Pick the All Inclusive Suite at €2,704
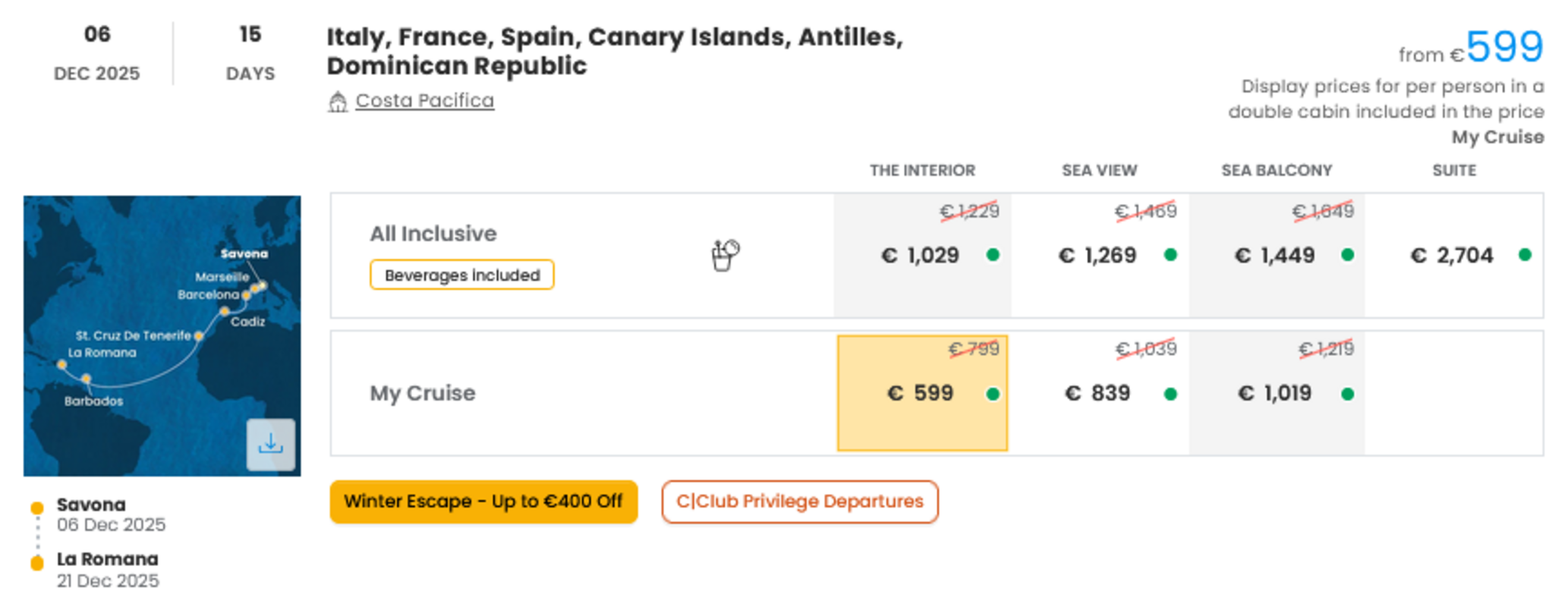The width and height of the screenshot is (1568, 607). click(1454, 255)
